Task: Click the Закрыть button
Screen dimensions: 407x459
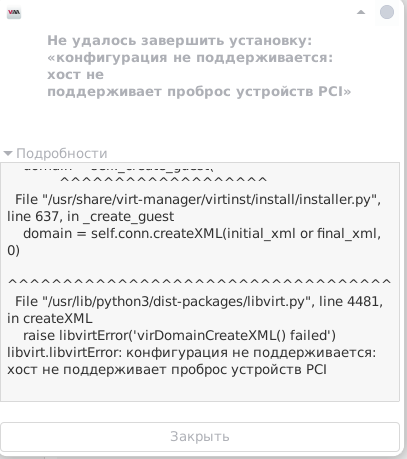Action: [200, 437]
